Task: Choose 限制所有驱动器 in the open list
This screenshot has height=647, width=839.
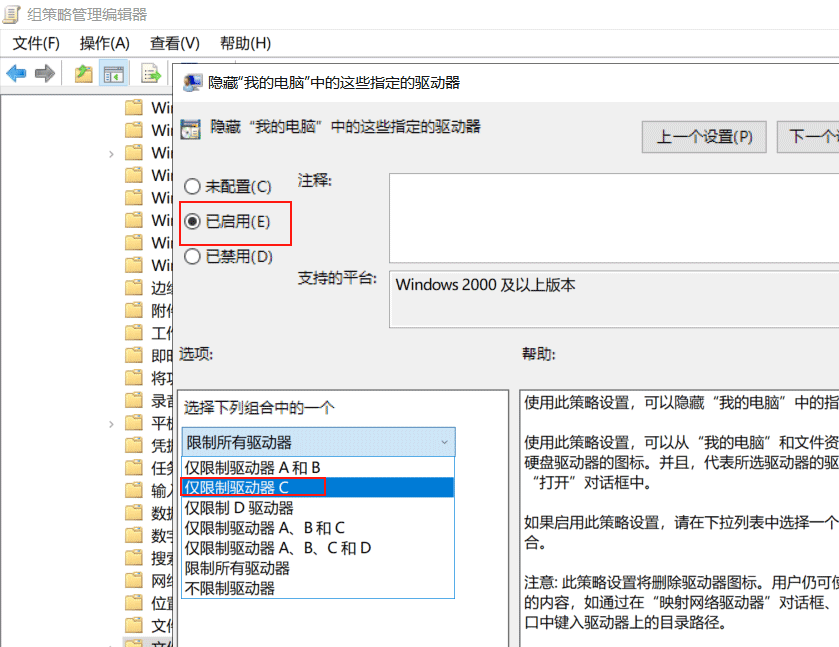Action: 318,568
